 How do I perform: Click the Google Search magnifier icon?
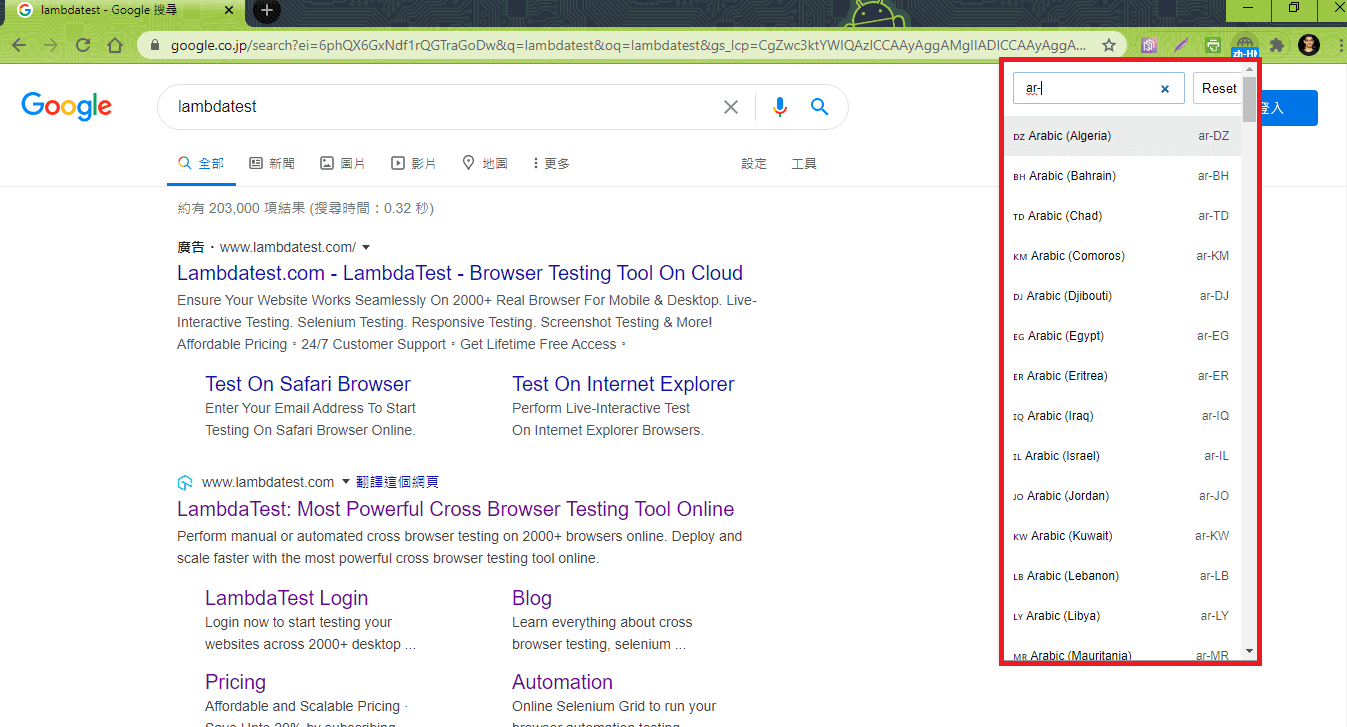(819, 106)
